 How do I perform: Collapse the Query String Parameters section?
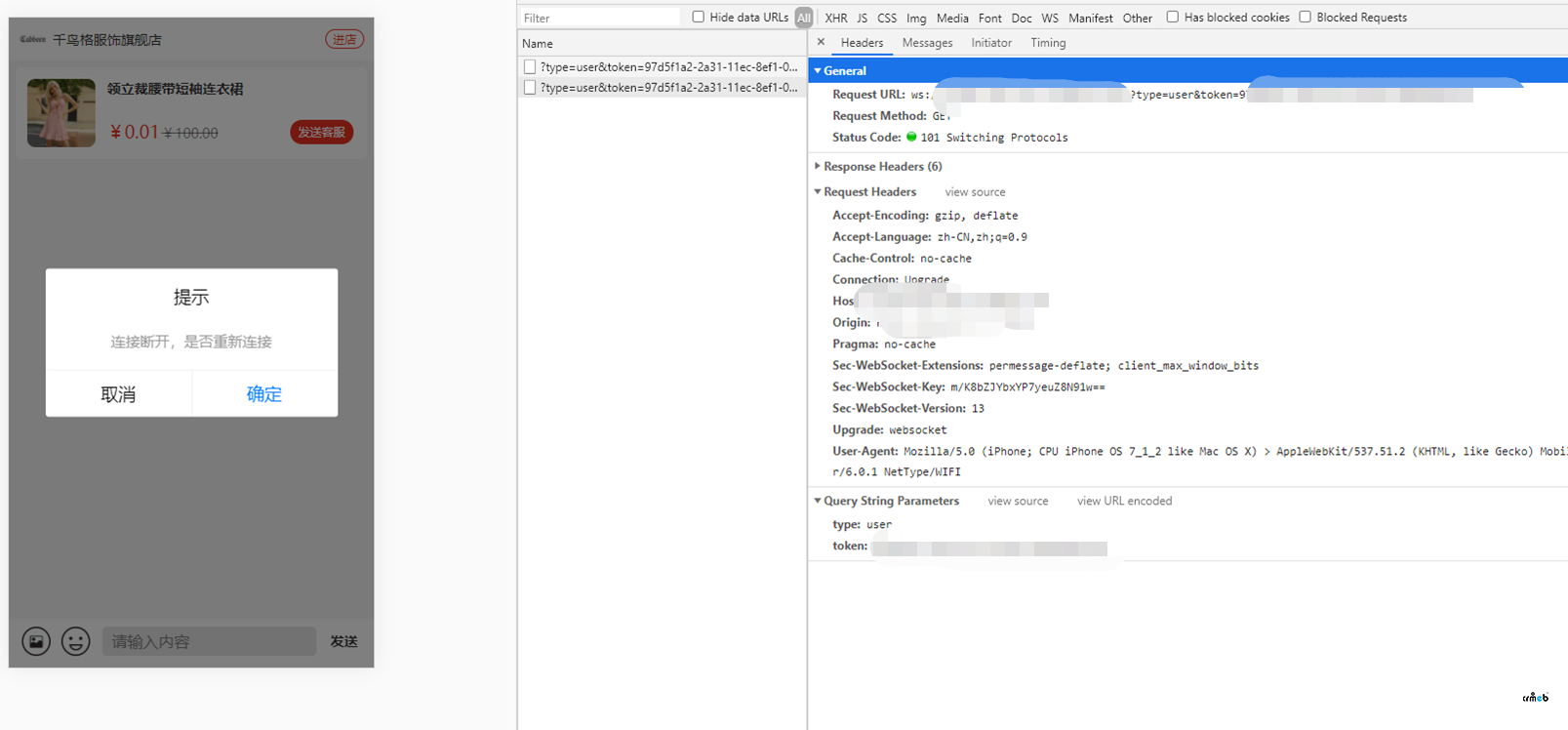coord(818,501)
